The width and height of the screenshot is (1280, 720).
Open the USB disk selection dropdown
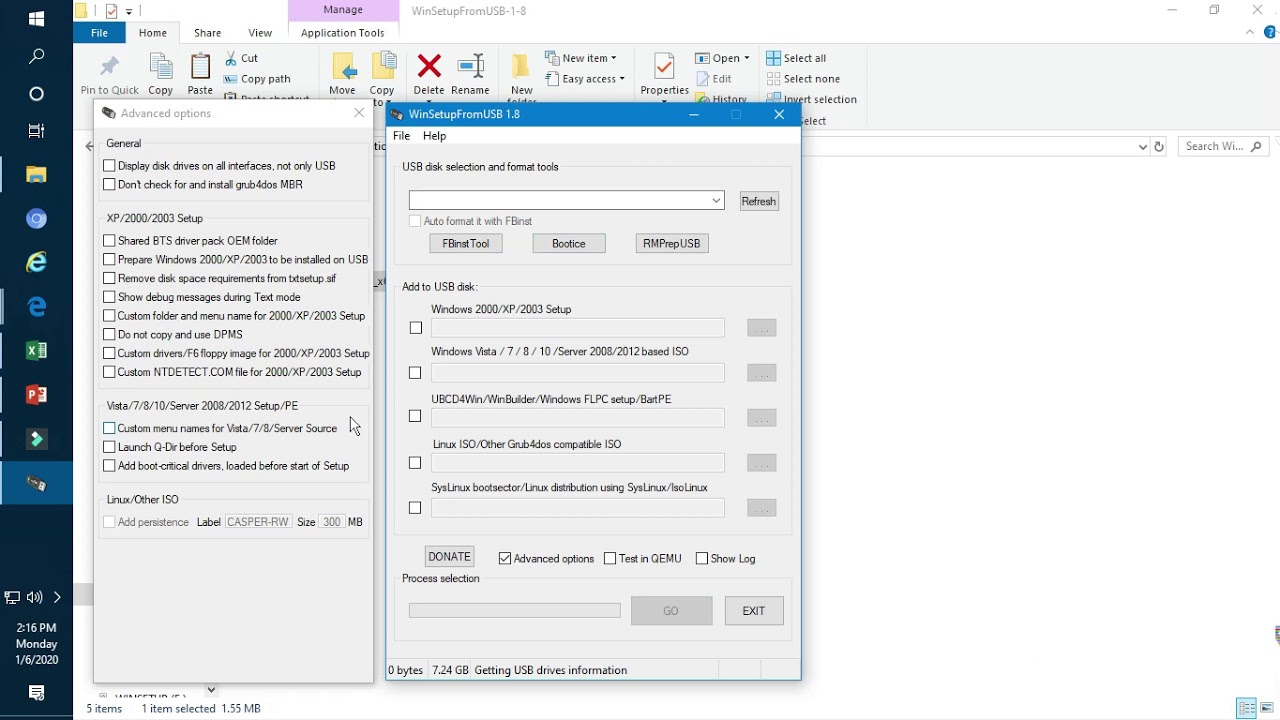point(716,201)
